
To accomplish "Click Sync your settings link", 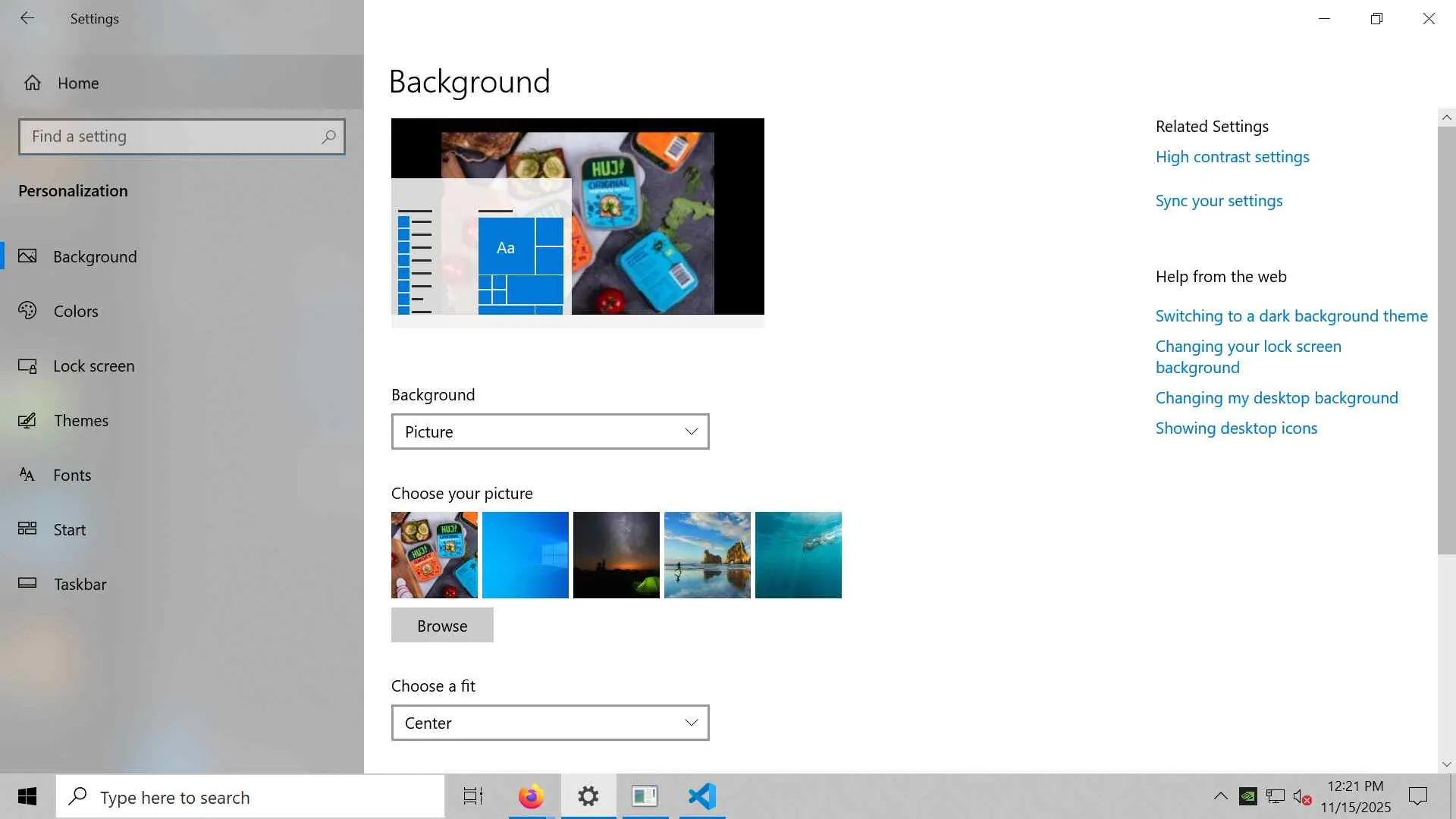I will 1219,201.
